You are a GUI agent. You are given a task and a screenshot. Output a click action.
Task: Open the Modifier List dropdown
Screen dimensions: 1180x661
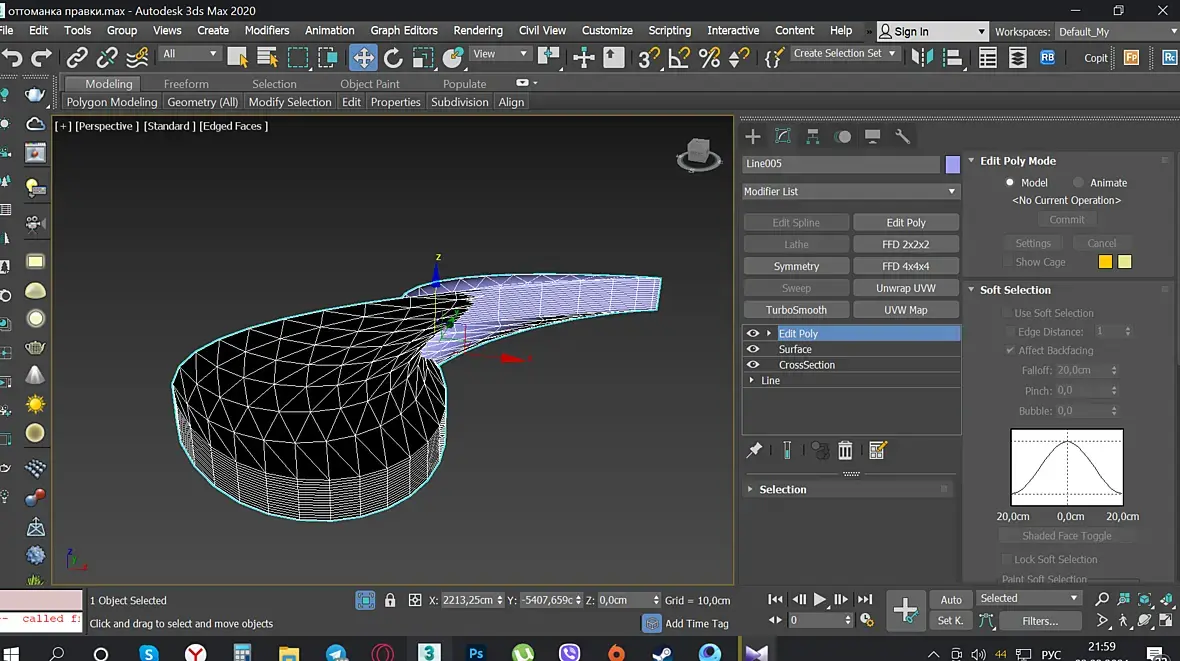tap(851, 191)
